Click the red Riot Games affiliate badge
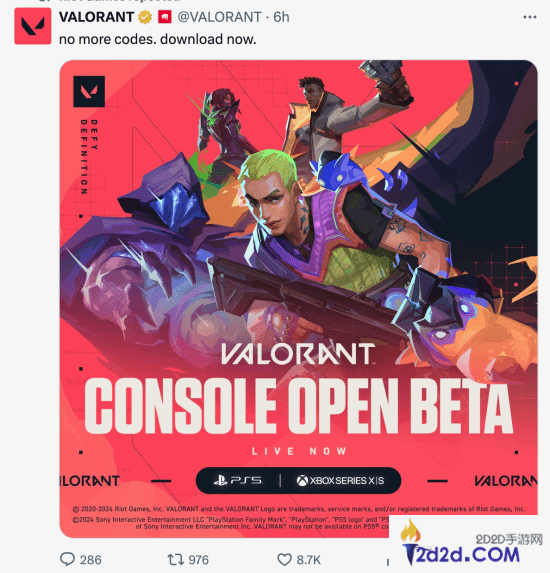The width and height of the screenshot is (550, 573). click(164, 17)
